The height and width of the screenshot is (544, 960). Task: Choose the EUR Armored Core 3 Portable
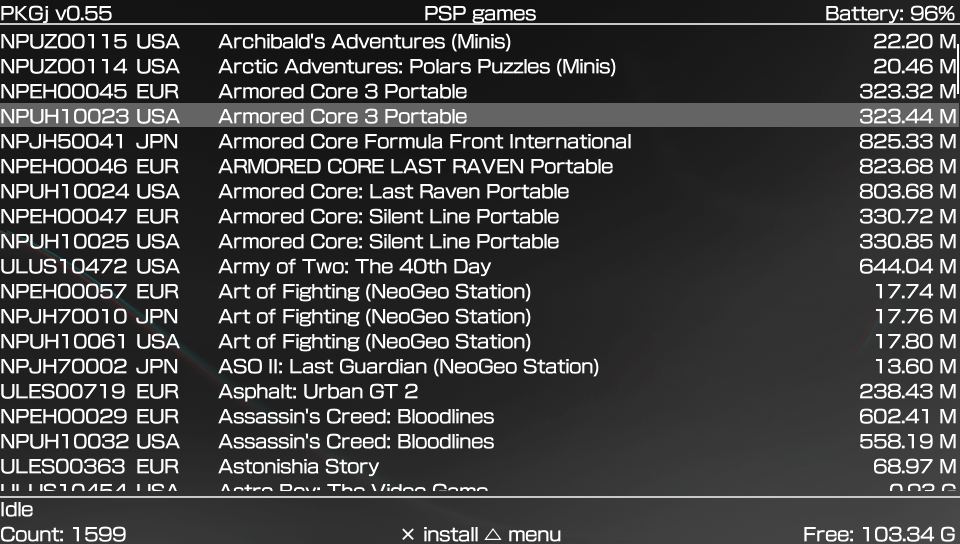[x=480, y=91]
